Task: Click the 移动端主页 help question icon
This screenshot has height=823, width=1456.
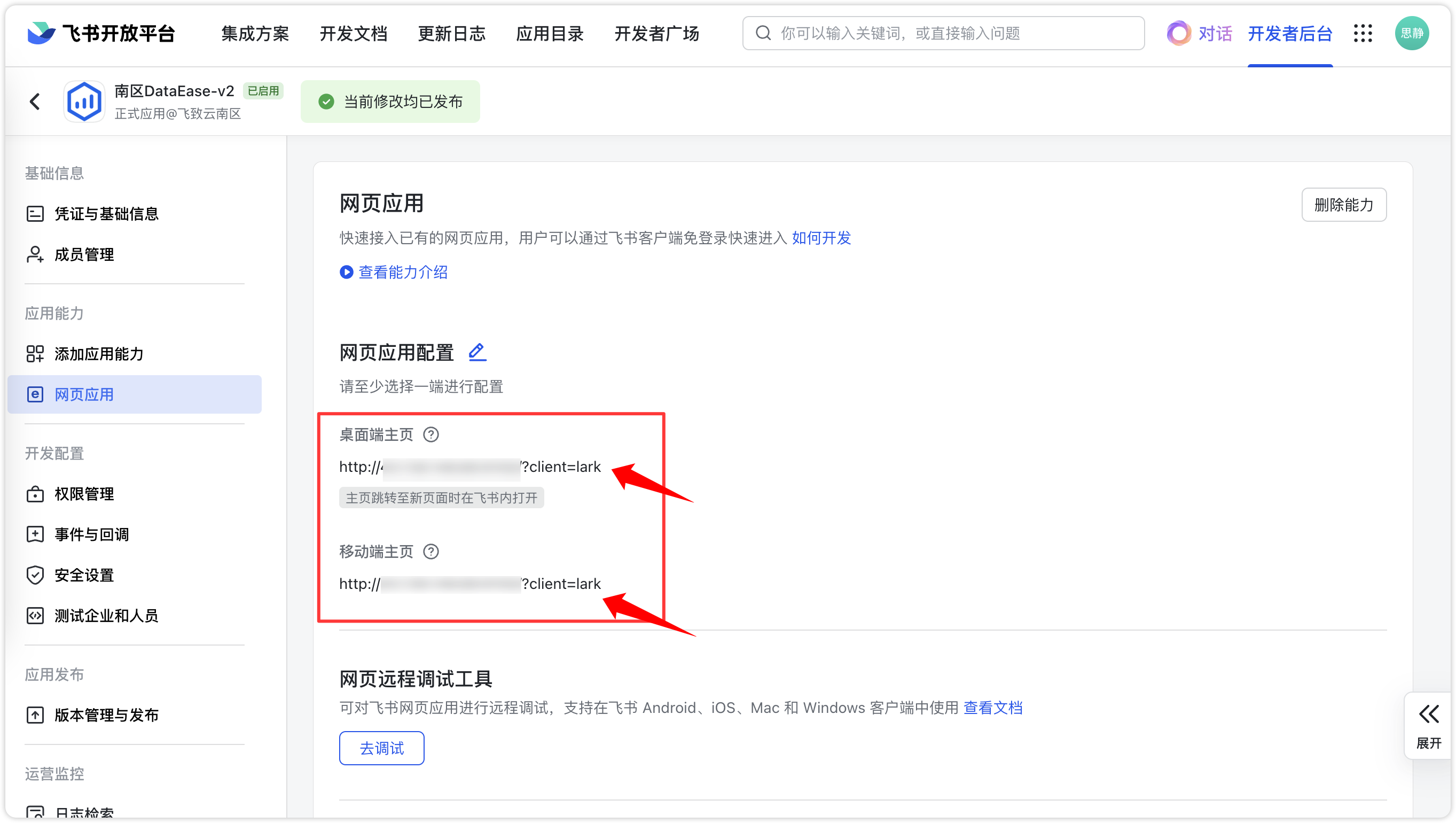Action: pos(431,552)
